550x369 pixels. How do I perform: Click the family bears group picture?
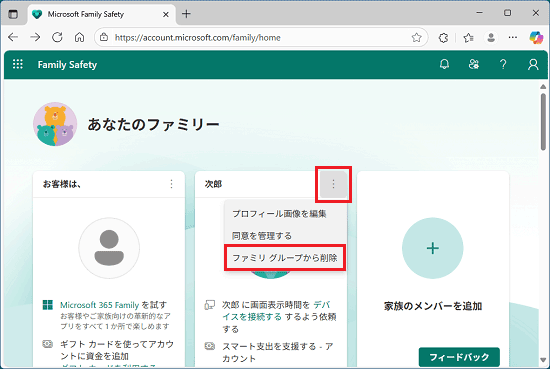55,124
